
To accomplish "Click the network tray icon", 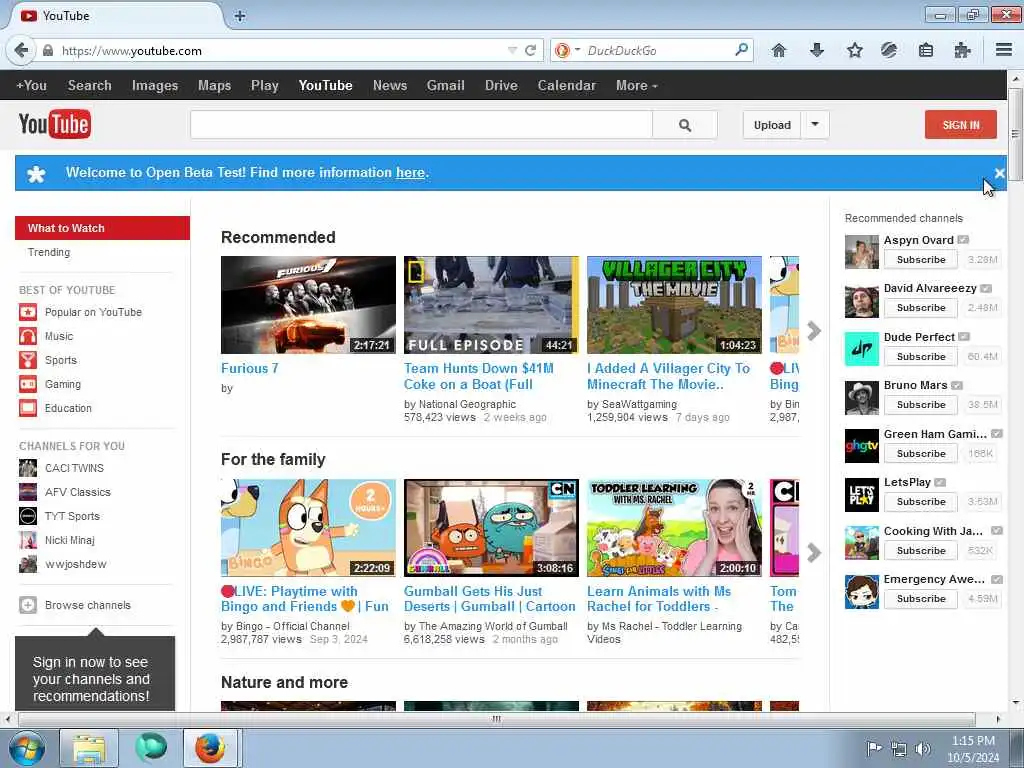I will [x=899, y=749].
